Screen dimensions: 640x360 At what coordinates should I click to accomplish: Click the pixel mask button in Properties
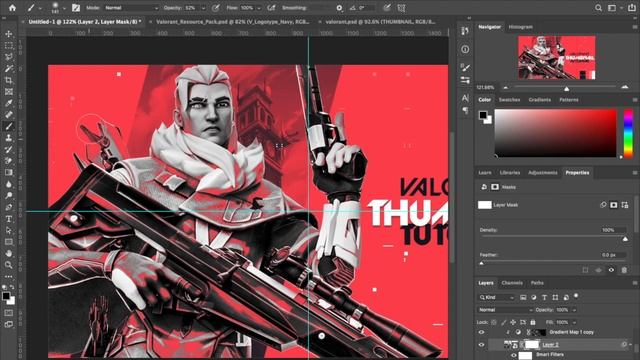click(613, 205)
